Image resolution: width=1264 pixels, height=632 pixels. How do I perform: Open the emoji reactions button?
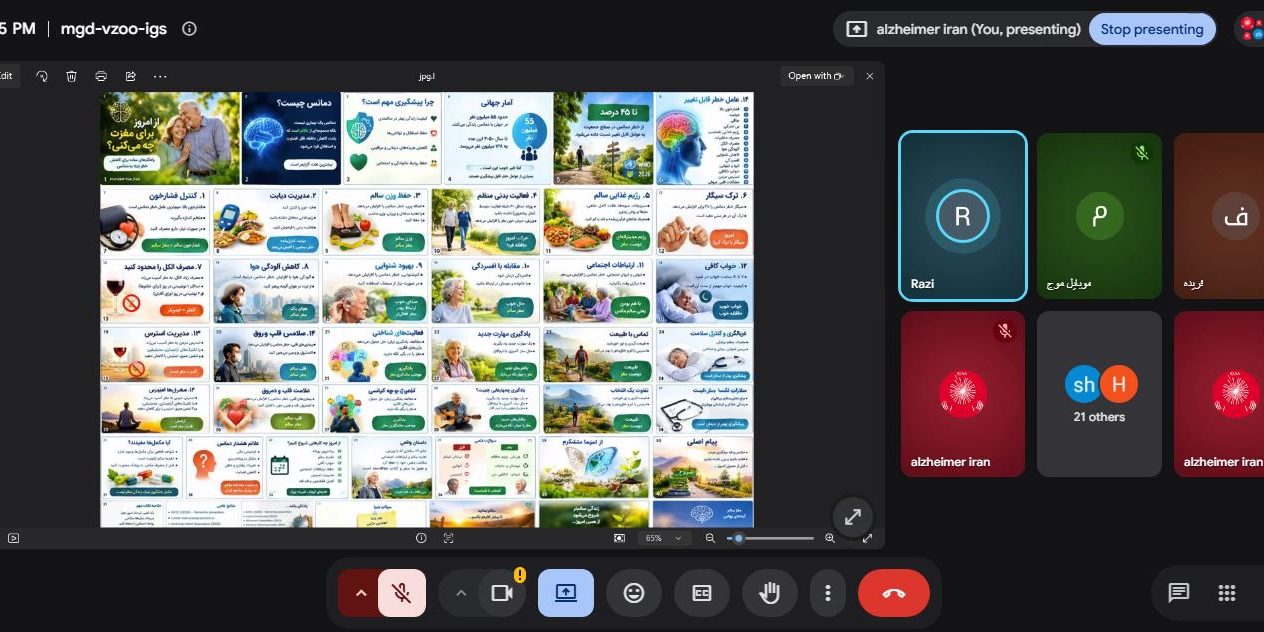click(634, 593)
